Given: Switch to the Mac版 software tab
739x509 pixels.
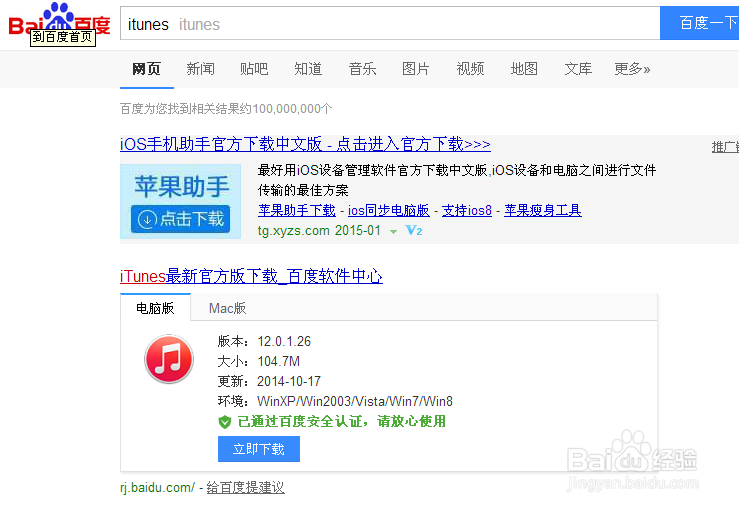Looking at the screenshot, I should pos(227,308).
